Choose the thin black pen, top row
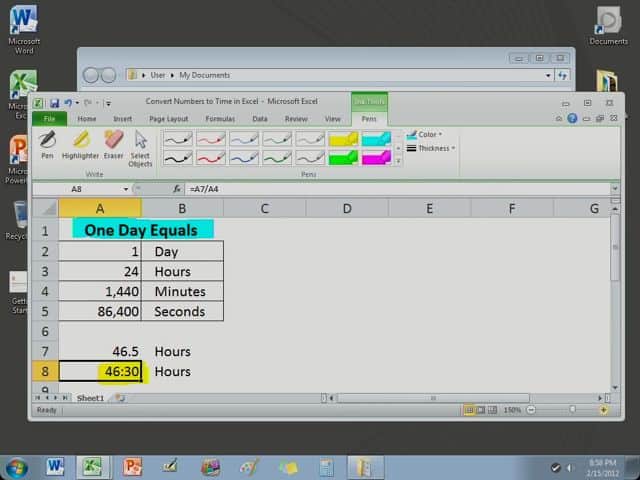Viewport: 640px width, 480px height. pos(178,139)
